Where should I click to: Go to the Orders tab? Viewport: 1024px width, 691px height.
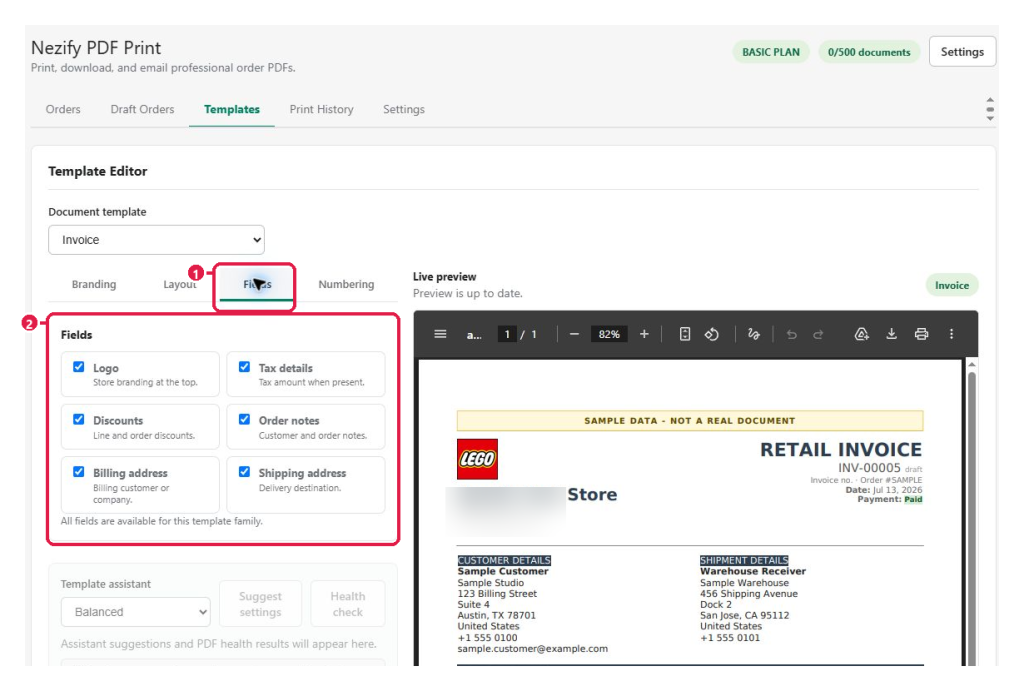(63, 109)
